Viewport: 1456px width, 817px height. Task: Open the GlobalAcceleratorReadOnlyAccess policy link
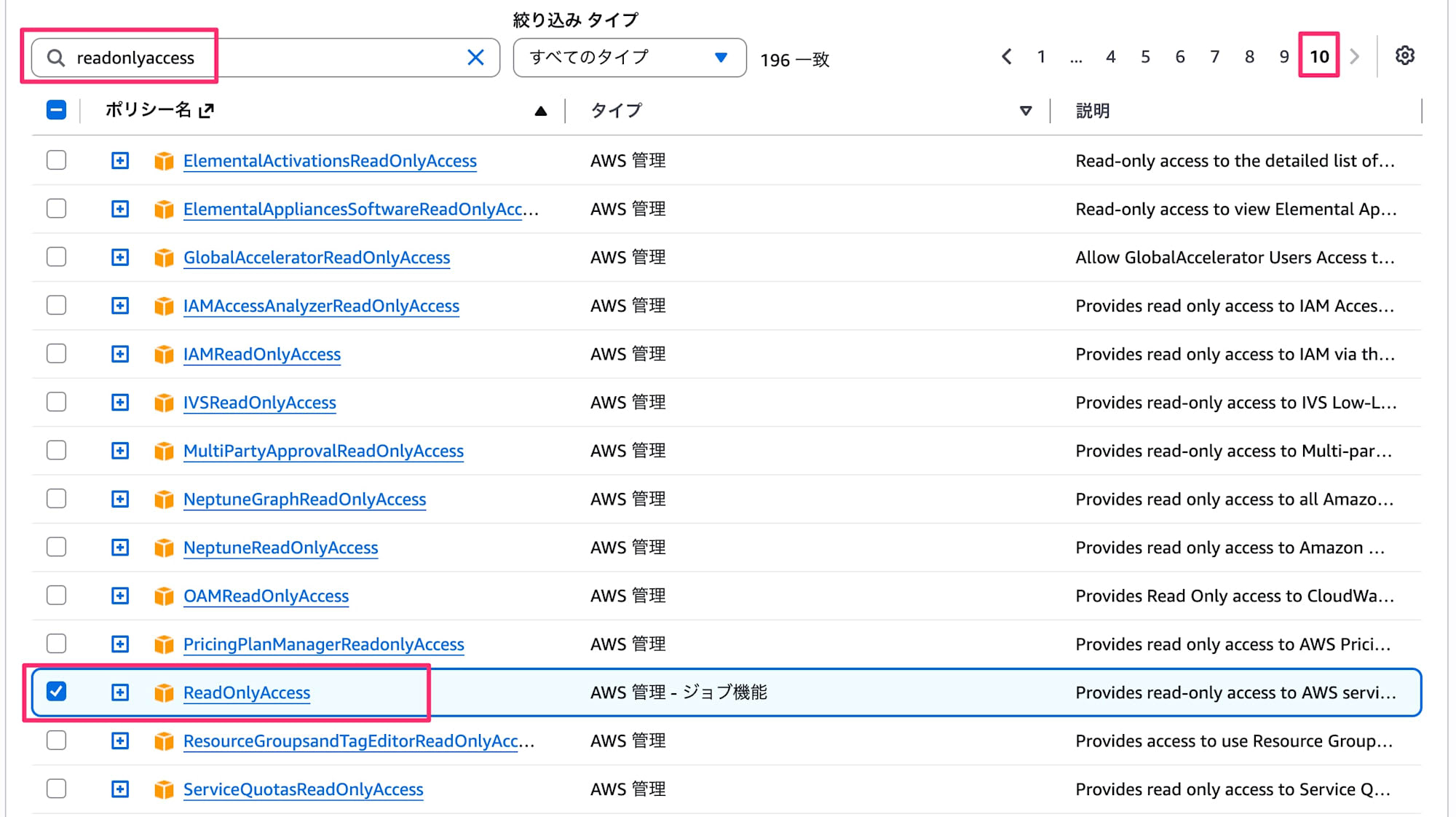tap(317, 258)
